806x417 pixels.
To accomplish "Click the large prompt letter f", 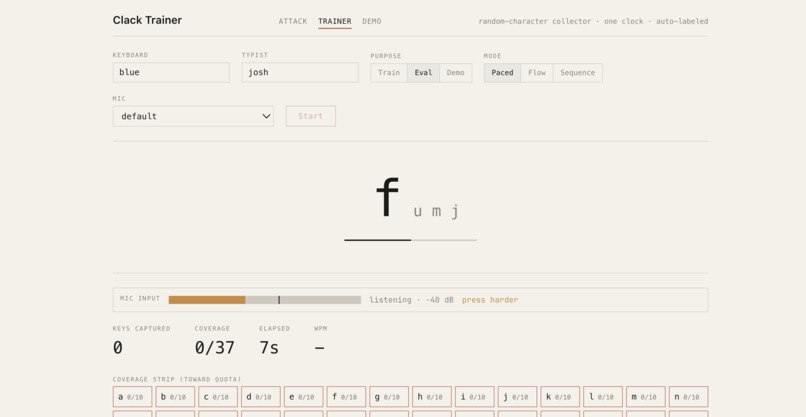I will coord(388,197).
